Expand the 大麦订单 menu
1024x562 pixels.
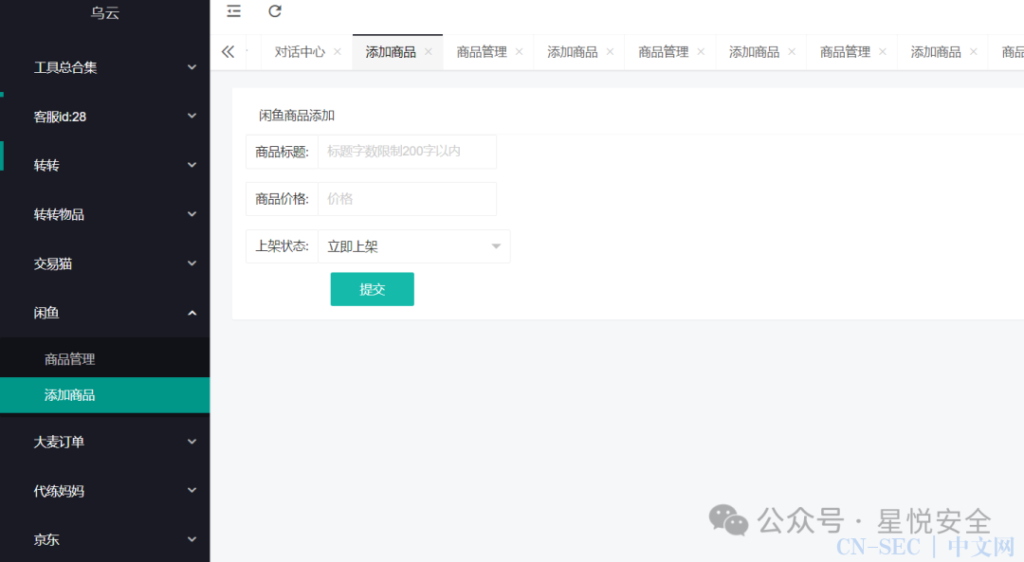(x=105, y=442)
